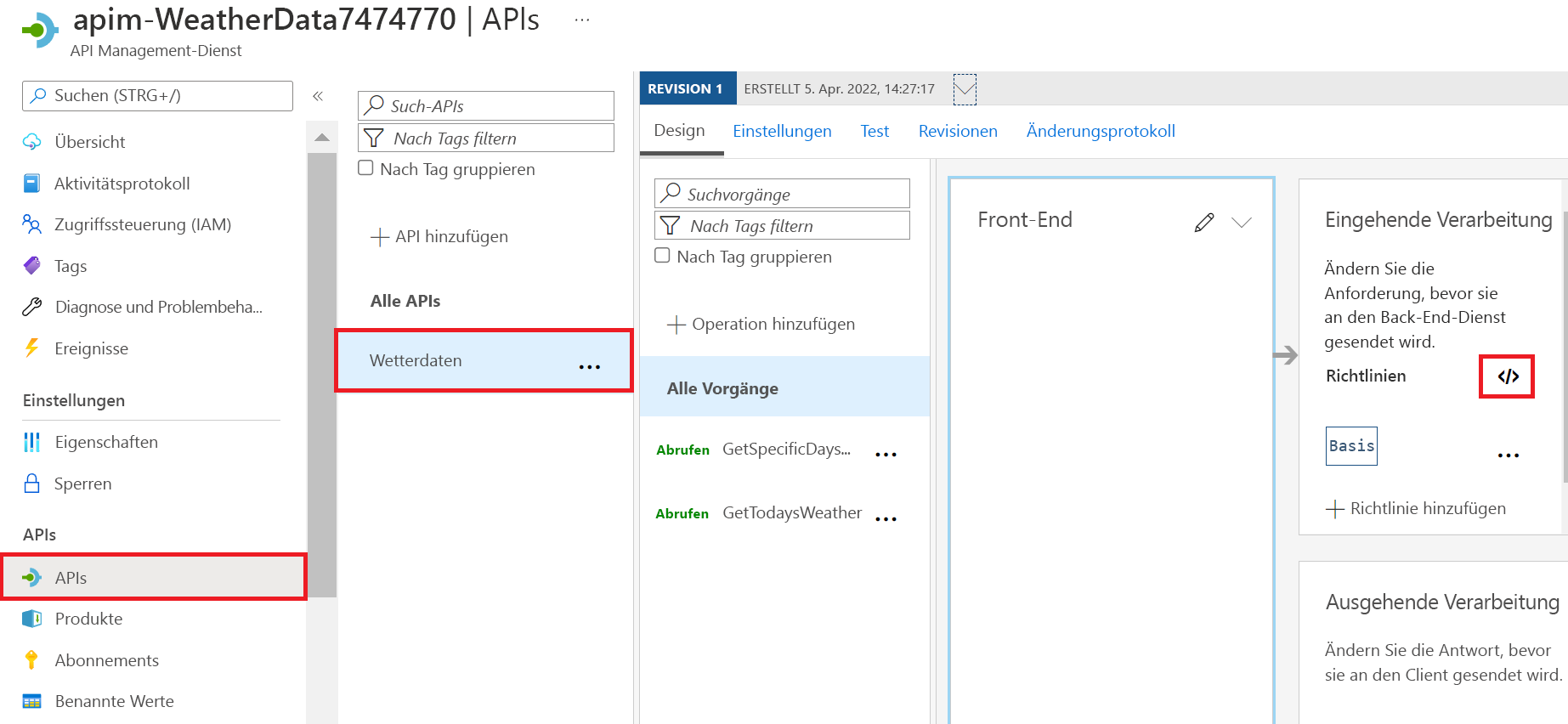Click the Suchvorgänge search field
This screenshot has width=1568, height=724.
pos(782,194)
